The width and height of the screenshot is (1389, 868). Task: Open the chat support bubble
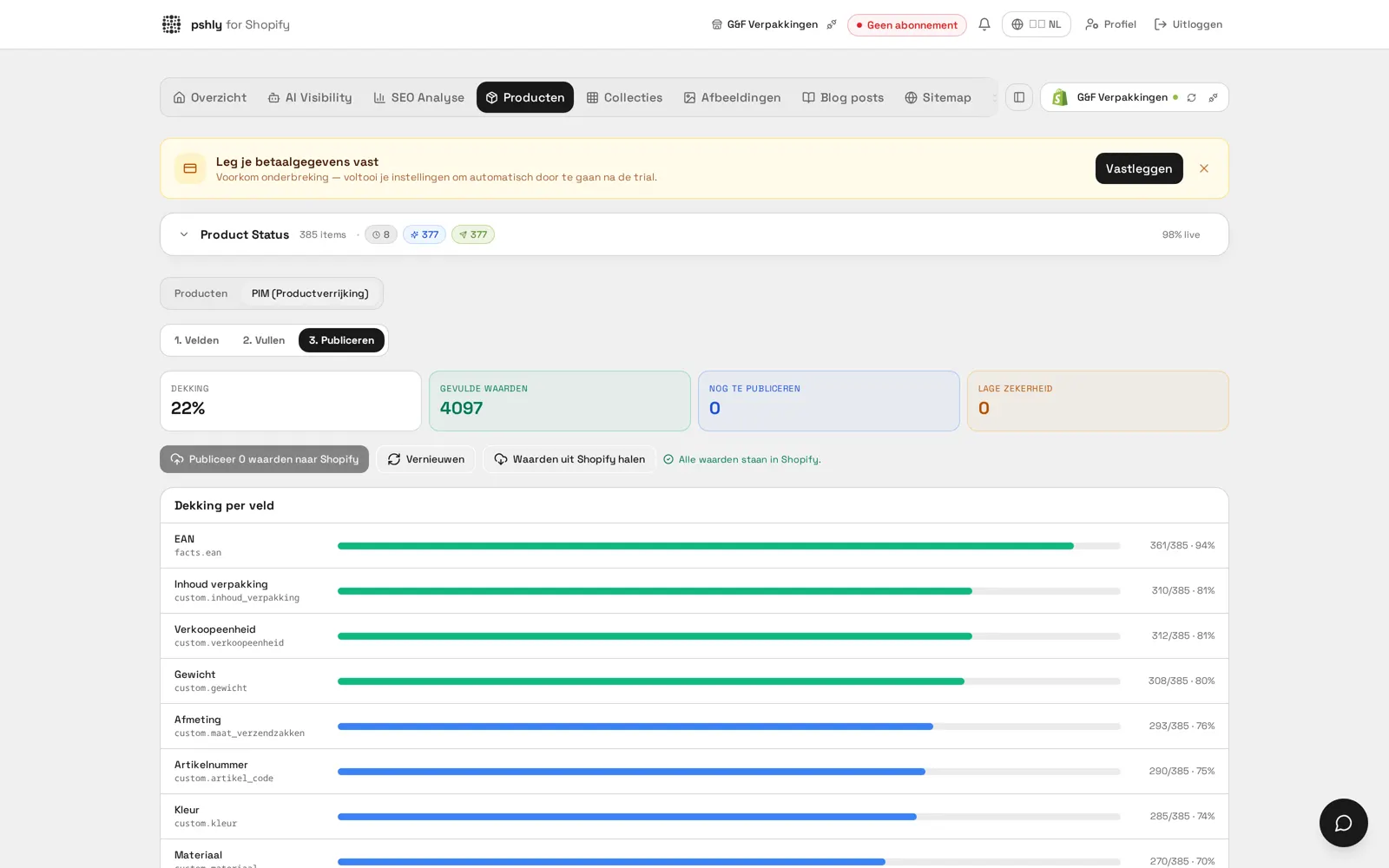[x=1344, y=823]
